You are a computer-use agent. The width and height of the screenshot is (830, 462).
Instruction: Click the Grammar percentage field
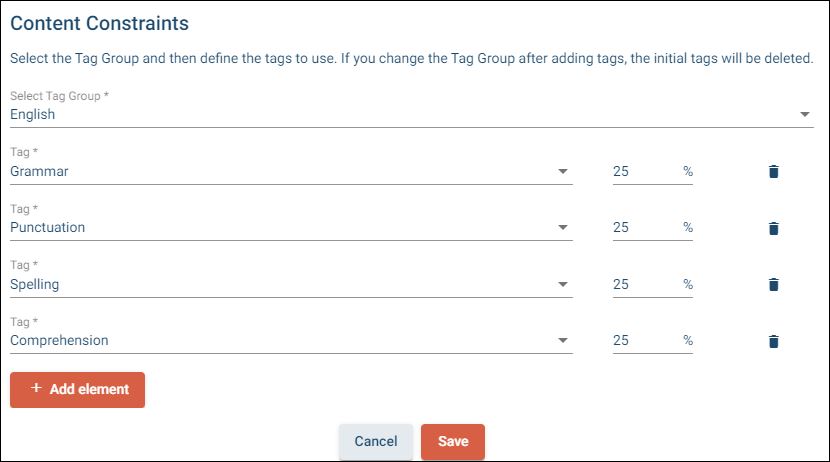point(643,171)
